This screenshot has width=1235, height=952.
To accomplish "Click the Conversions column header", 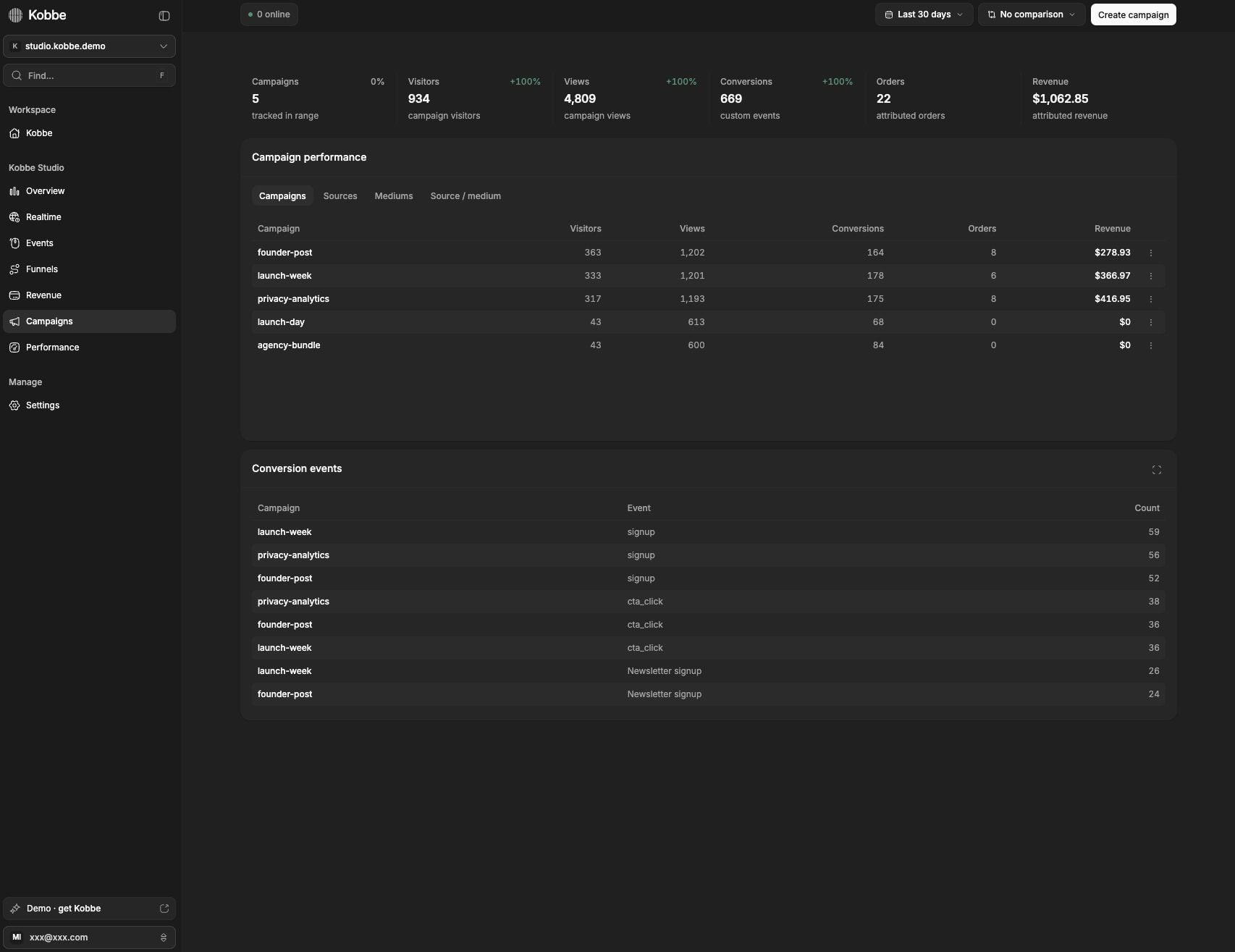I will click(x=858, y=229).
